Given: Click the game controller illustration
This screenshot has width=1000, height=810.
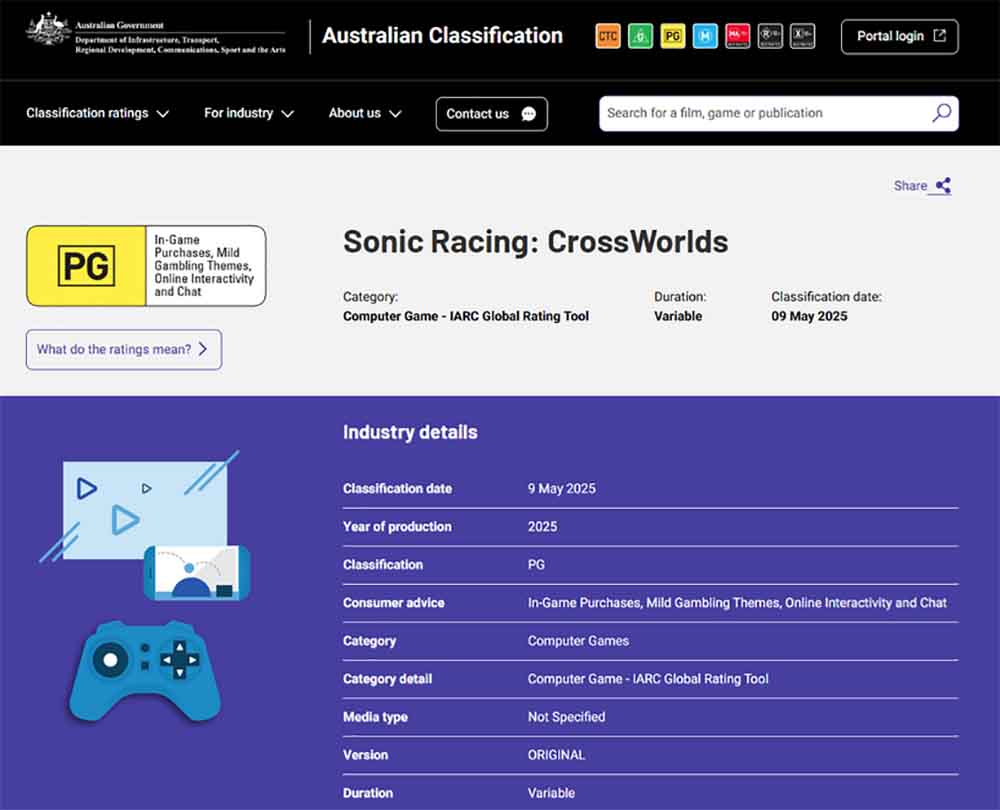Looking at the screenshot, I should point(145,671).
